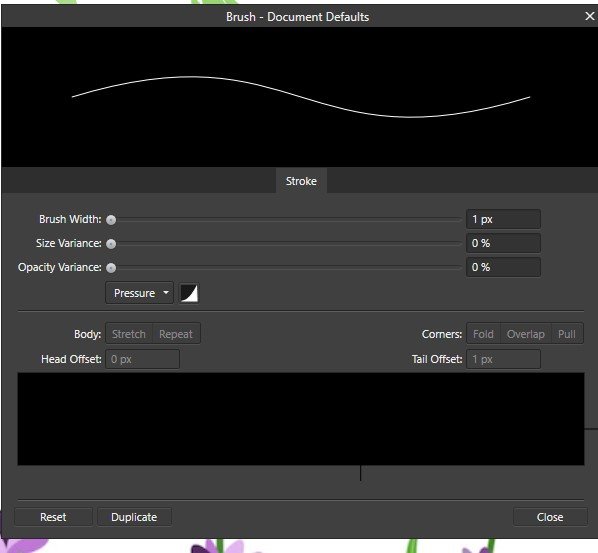This screenshot has height=553, width=598.
Task: Click the Size Variance slider handle
Action: click(x=111, y=244)
